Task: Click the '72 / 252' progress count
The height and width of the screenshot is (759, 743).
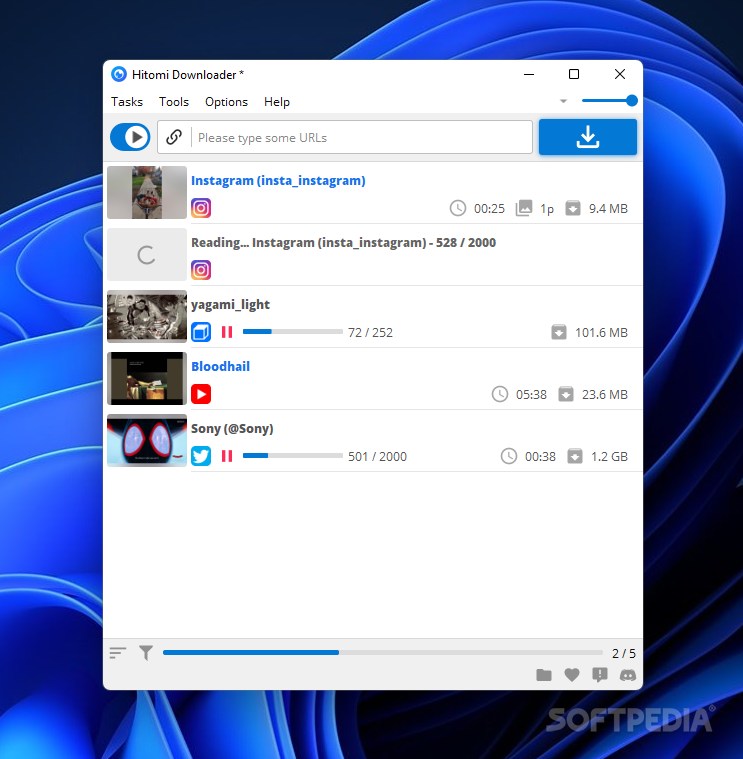Action: click(x=370, y=333)
